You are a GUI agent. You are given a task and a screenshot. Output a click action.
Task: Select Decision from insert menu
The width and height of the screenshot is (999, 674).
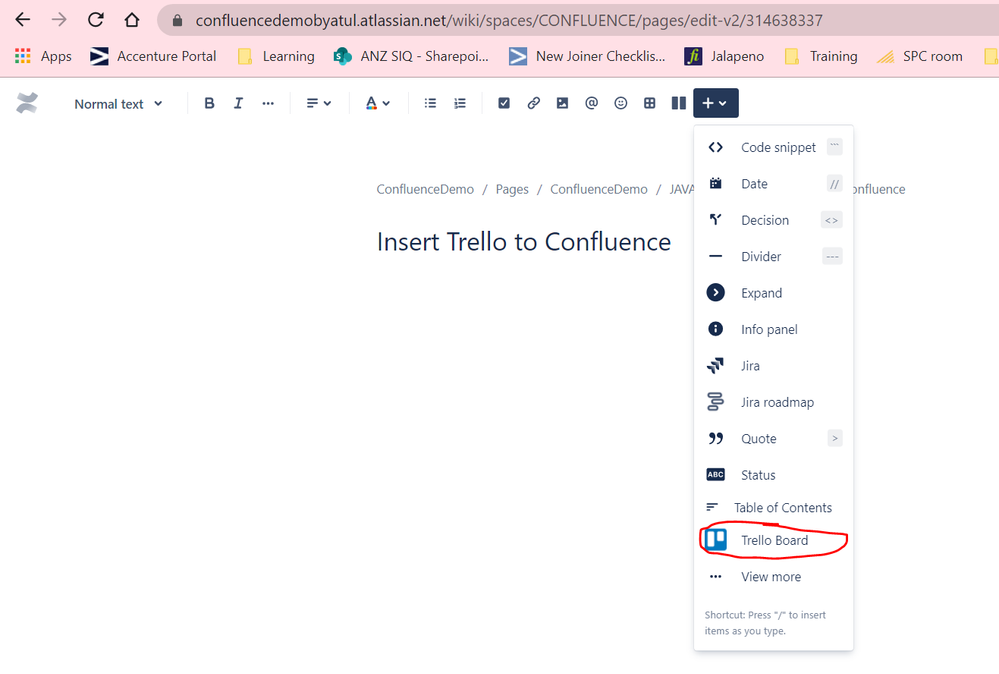click(x=773, y=220)
